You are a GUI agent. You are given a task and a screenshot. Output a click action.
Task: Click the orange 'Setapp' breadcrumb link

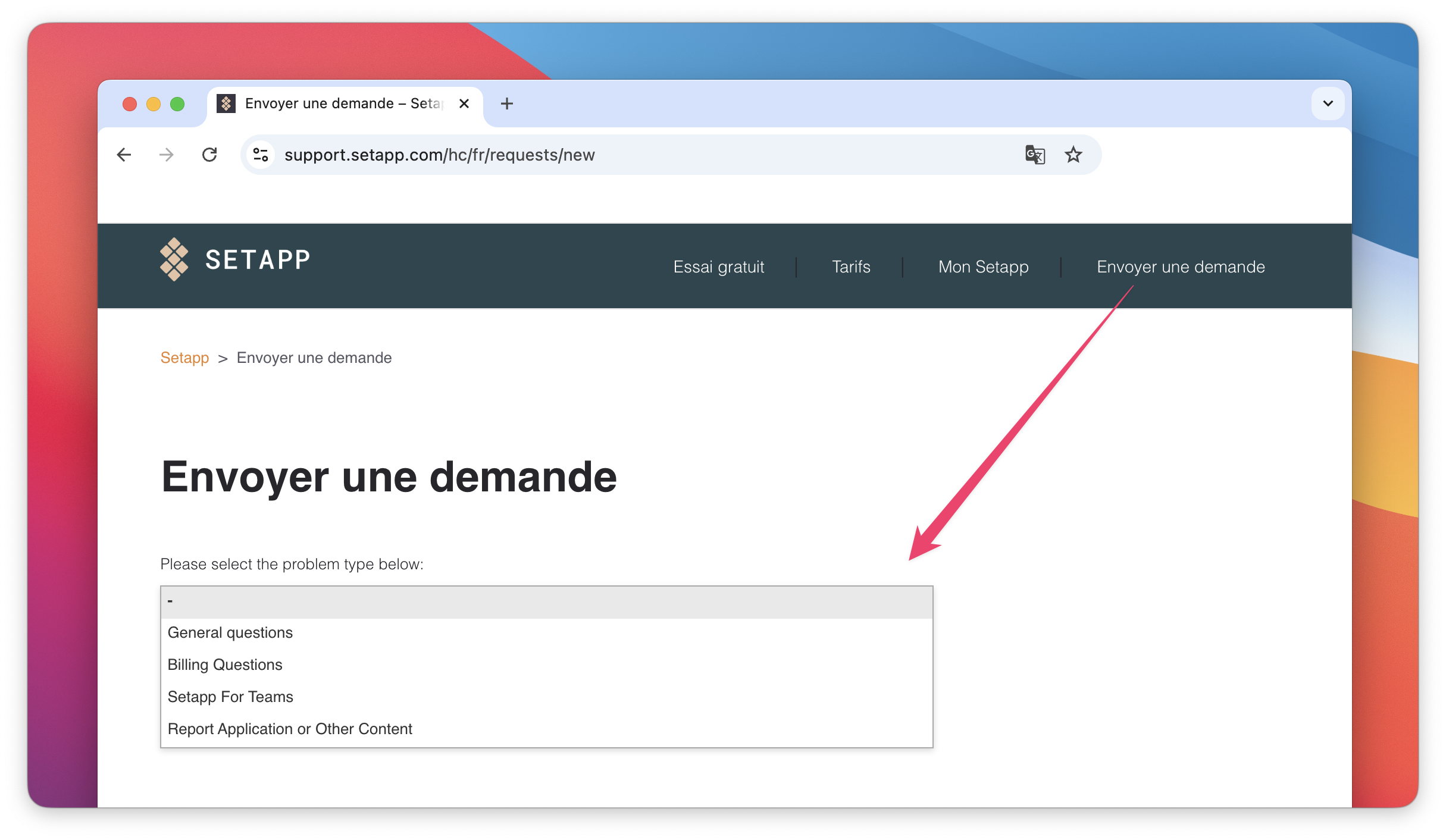[x=184, y=358]
